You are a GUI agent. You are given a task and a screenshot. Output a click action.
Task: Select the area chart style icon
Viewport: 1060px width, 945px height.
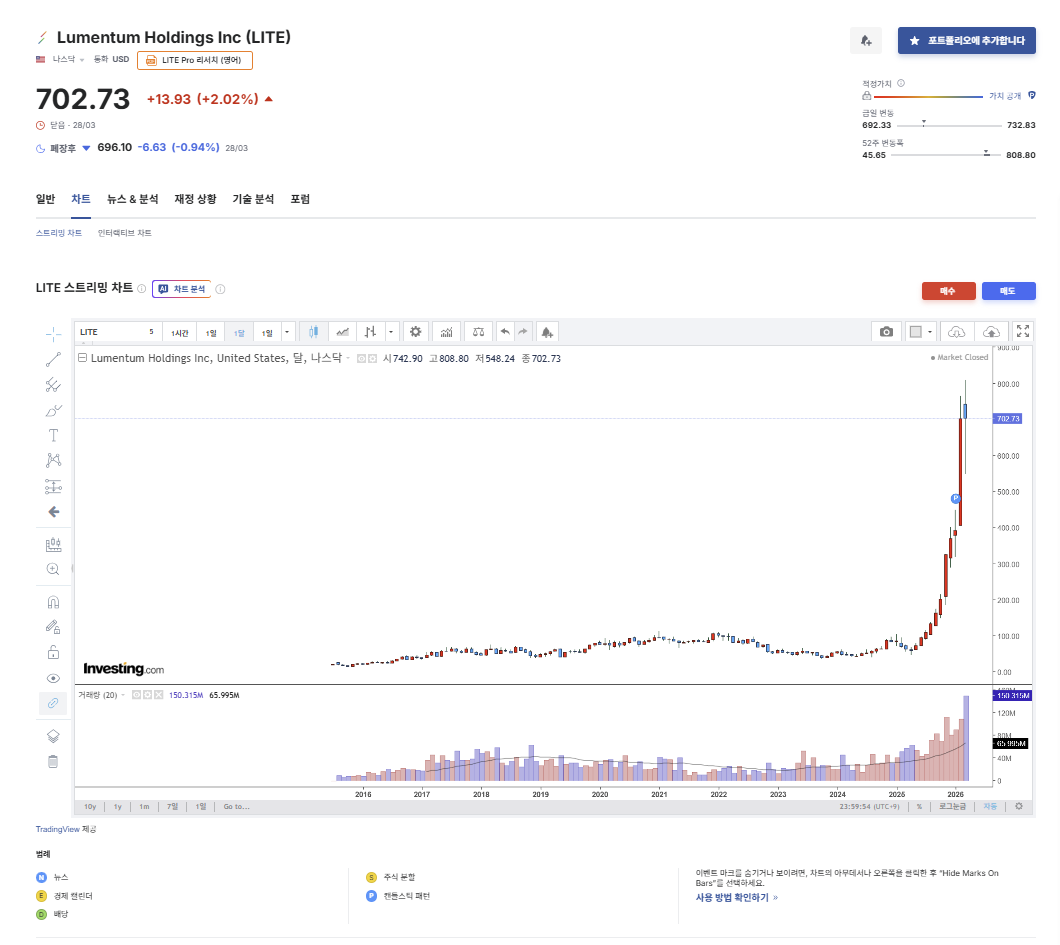point(343,332)
